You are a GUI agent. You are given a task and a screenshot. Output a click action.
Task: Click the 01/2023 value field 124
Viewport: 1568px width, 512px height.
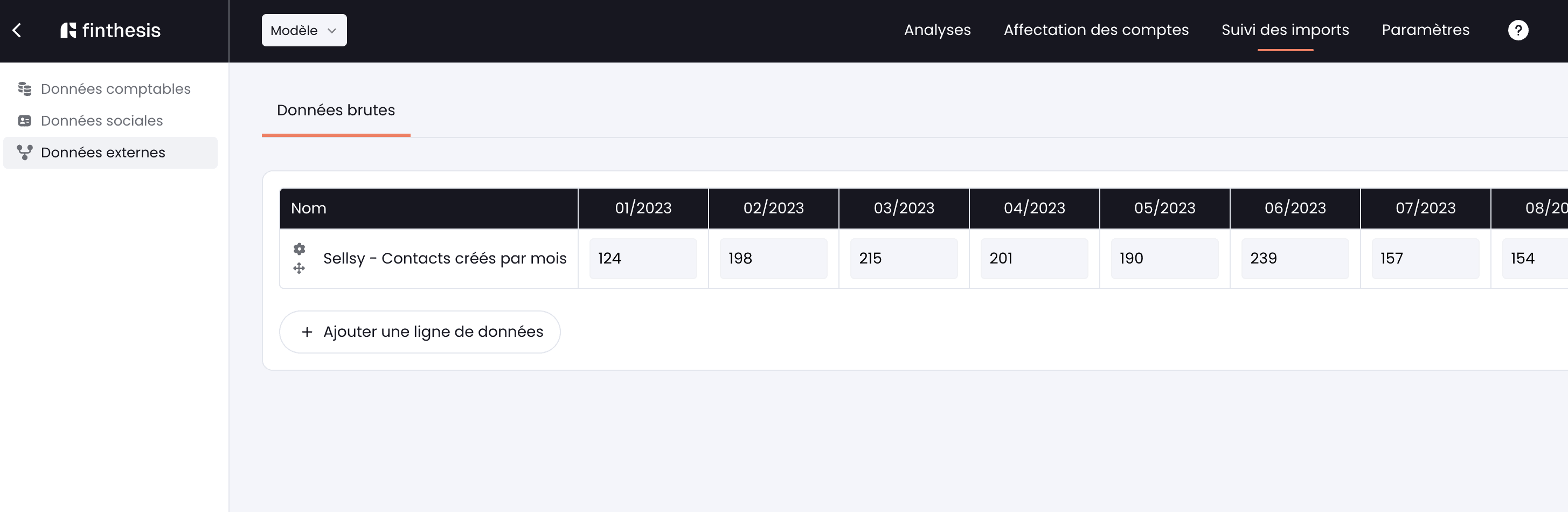643,258
